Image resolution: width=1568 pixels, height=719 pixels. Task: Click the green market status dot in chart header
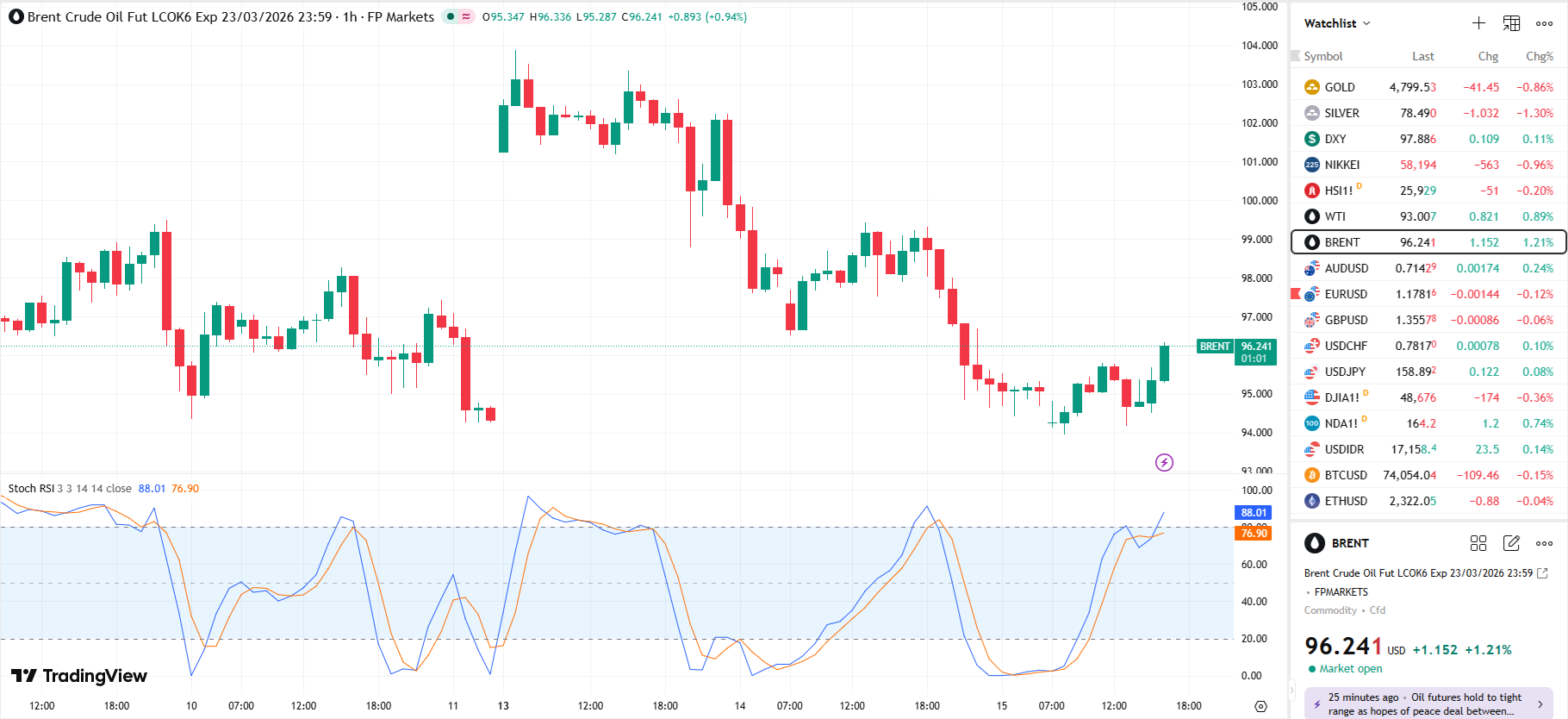pos(451,16)
